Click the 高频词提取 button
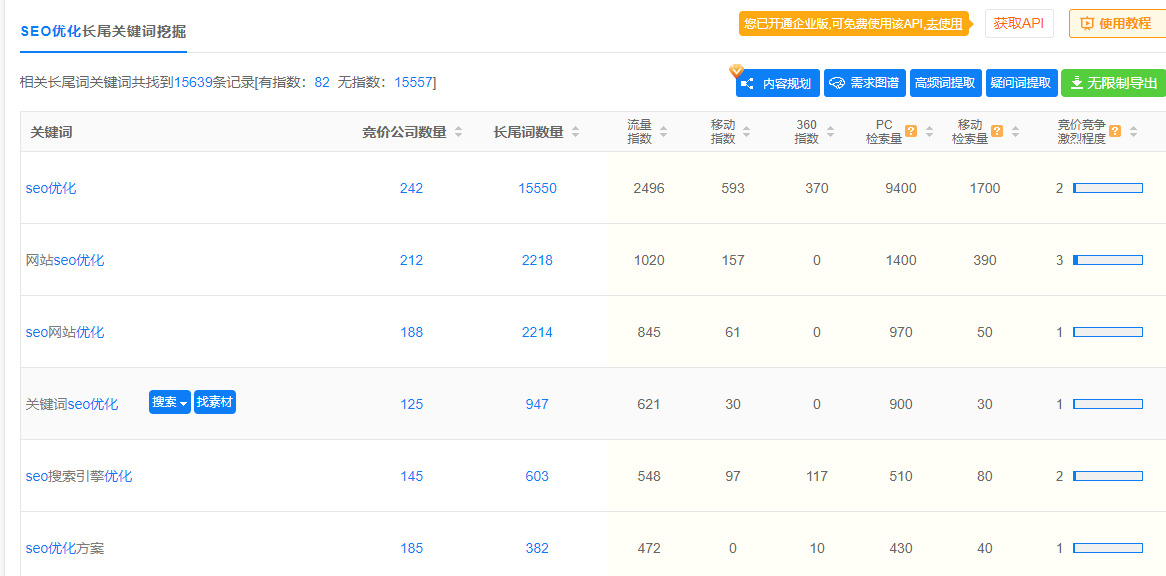Image resolution: width=1166 pixels, height=576 pixels. pyautogui.click(x=945, y=83)
